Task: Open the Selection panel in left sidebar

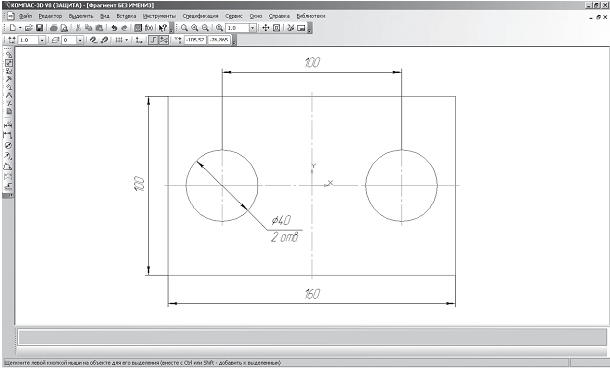Action: point(9,103)
